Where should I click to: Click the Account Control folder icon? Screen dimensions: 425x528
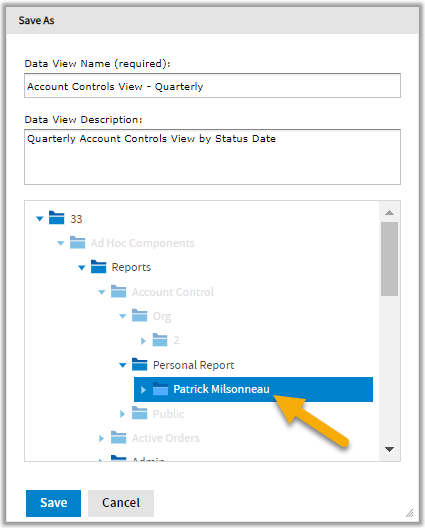(x=119, y=291)
